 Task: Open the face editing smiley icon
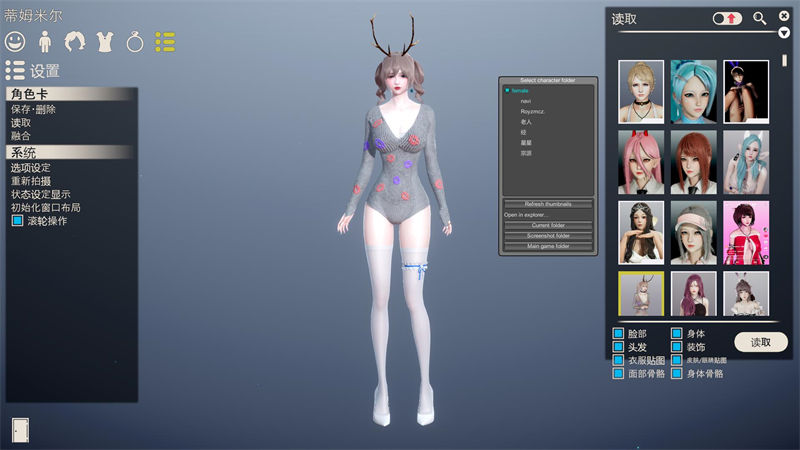click(x=15, y=42)
